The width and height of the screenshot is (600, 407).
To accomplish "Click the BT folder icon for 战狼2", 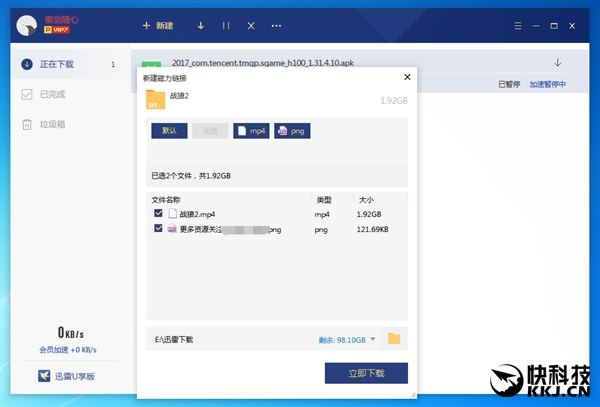I will point(155,99).
